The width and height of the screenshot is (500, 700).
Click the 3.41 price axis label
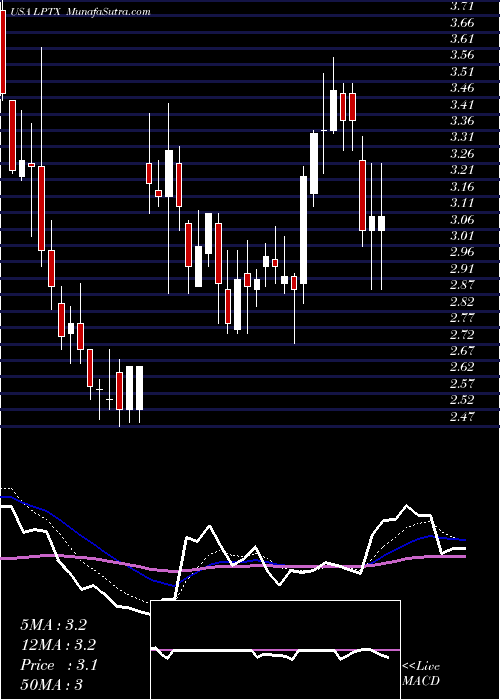(462, 105)
